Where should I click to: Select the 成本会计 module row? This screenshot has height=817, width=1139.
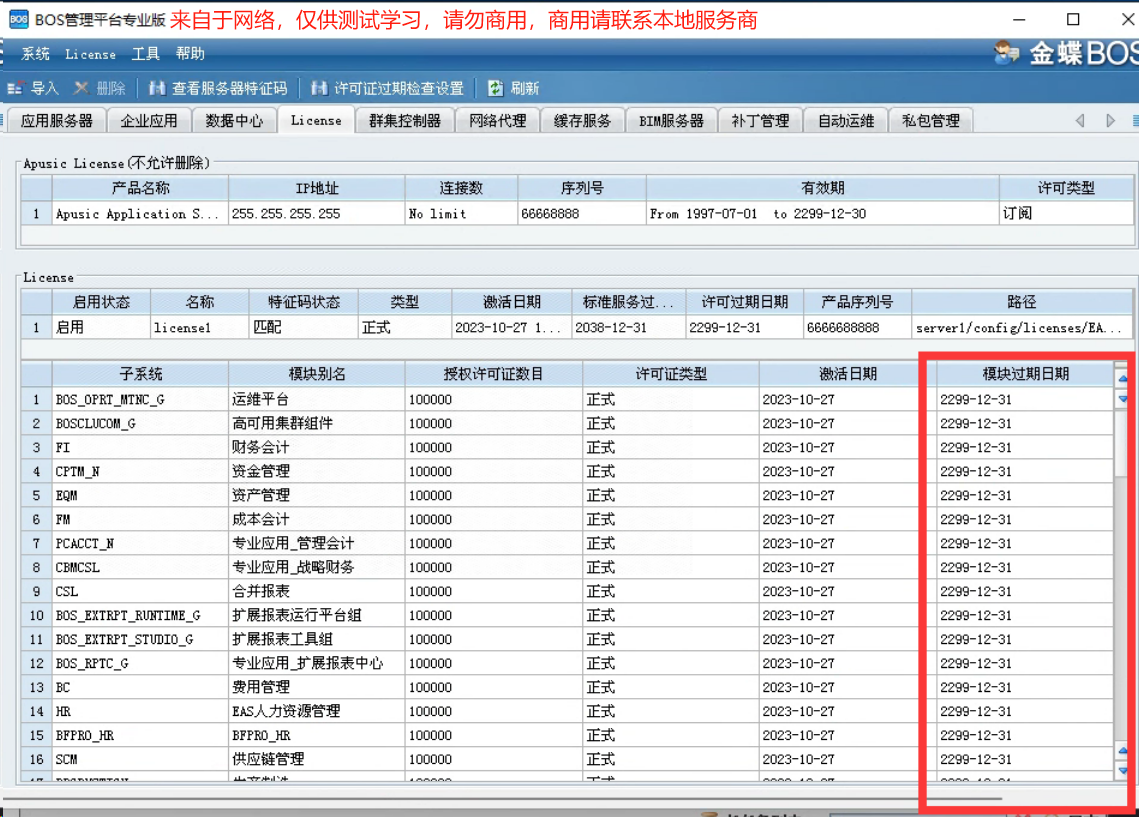[x=317, y=519]
